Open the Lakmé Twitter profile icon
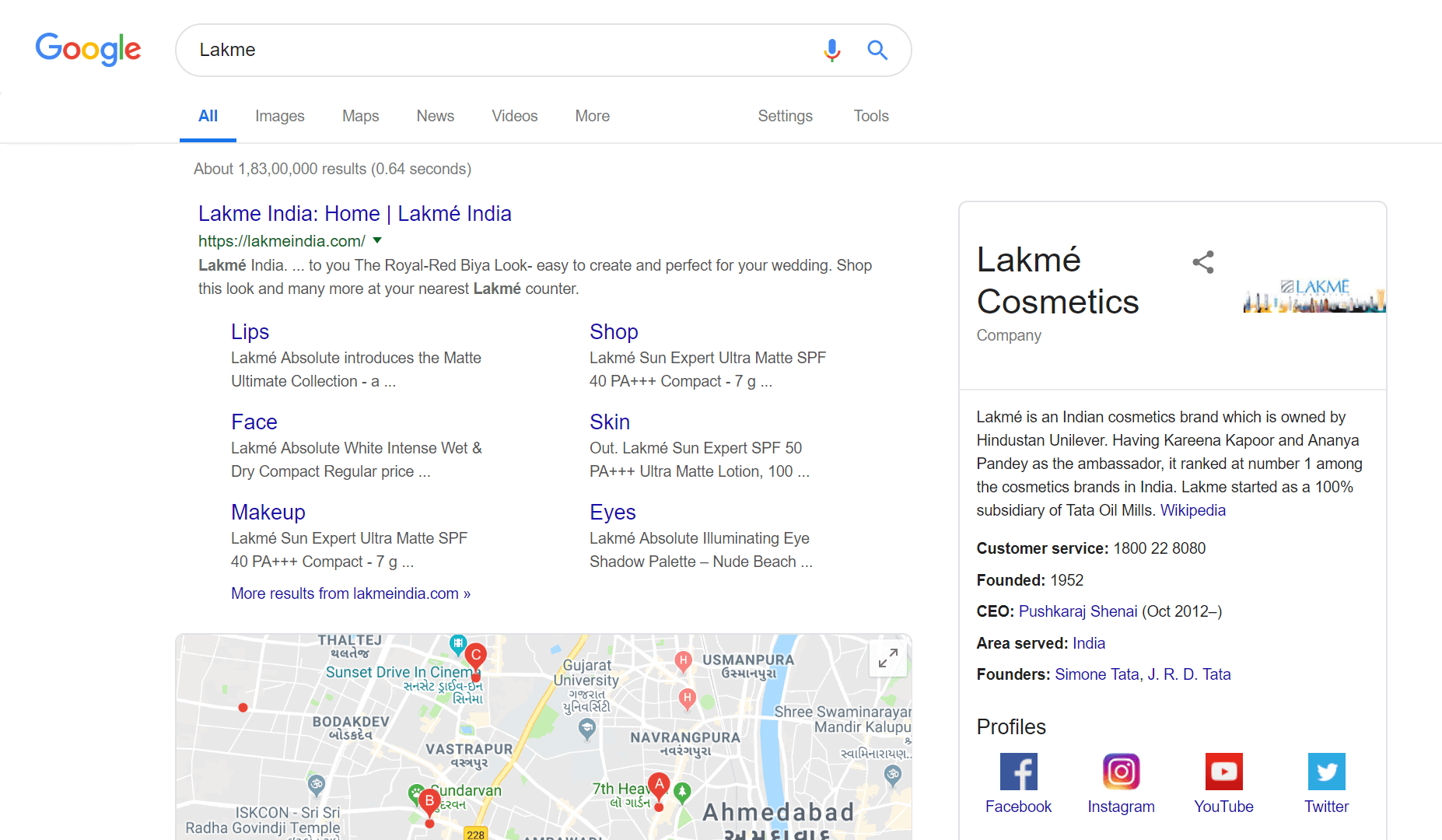Viewport: 1442px width, 840px height. (x=1326, y=772)
